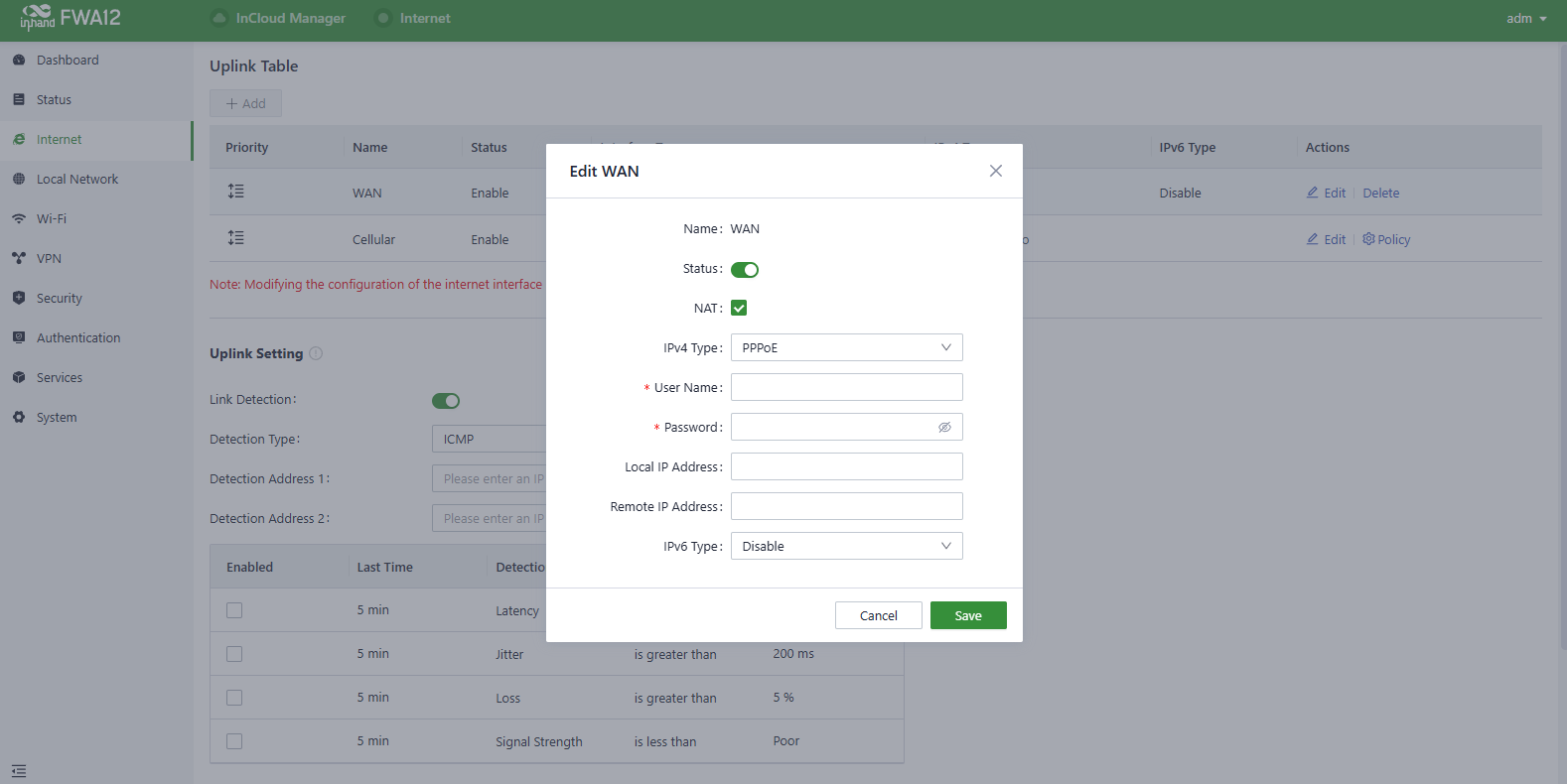Viewport: 1567px width, 784px height.
Task: Go to the VPN section
Action: pos(49,259)
